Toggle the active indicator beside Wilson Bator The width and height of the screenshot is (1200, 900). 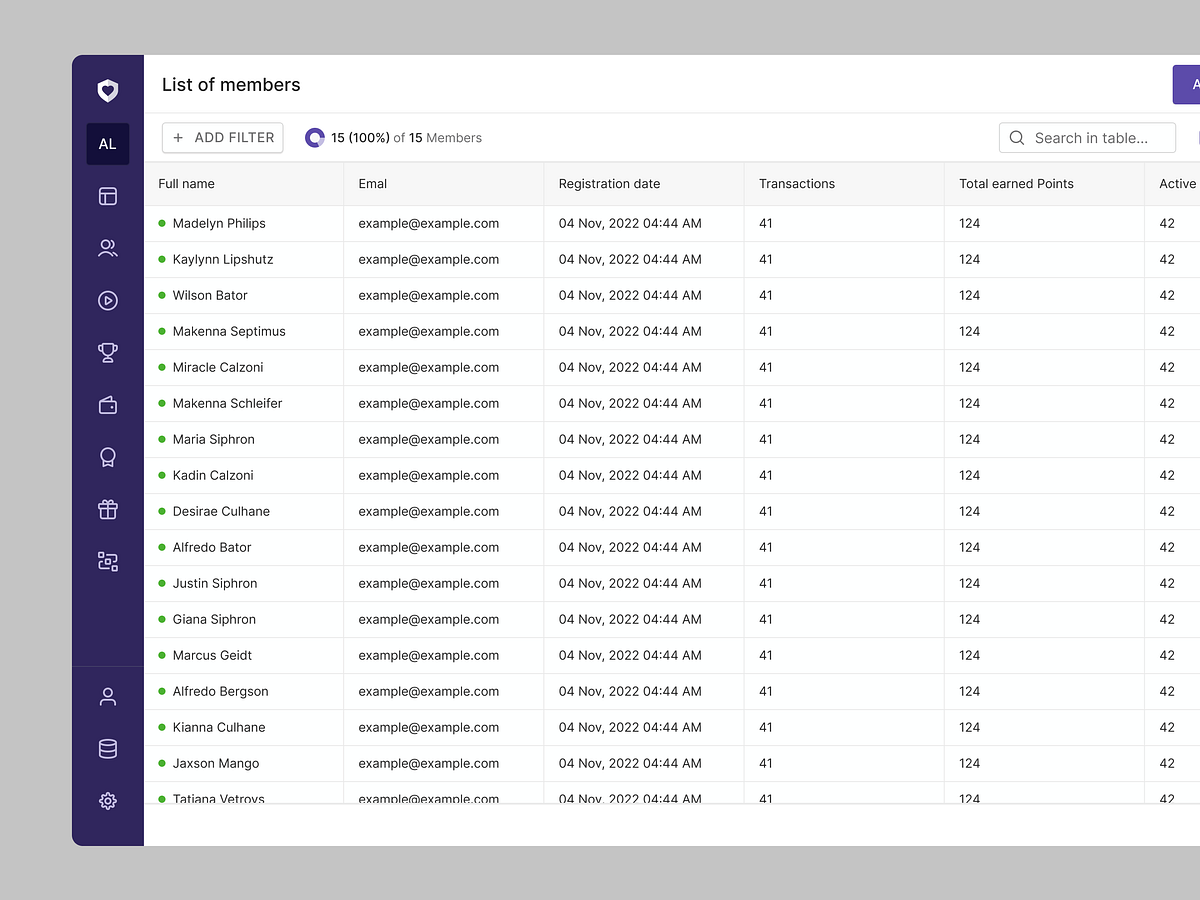click(x=161, y=295)
